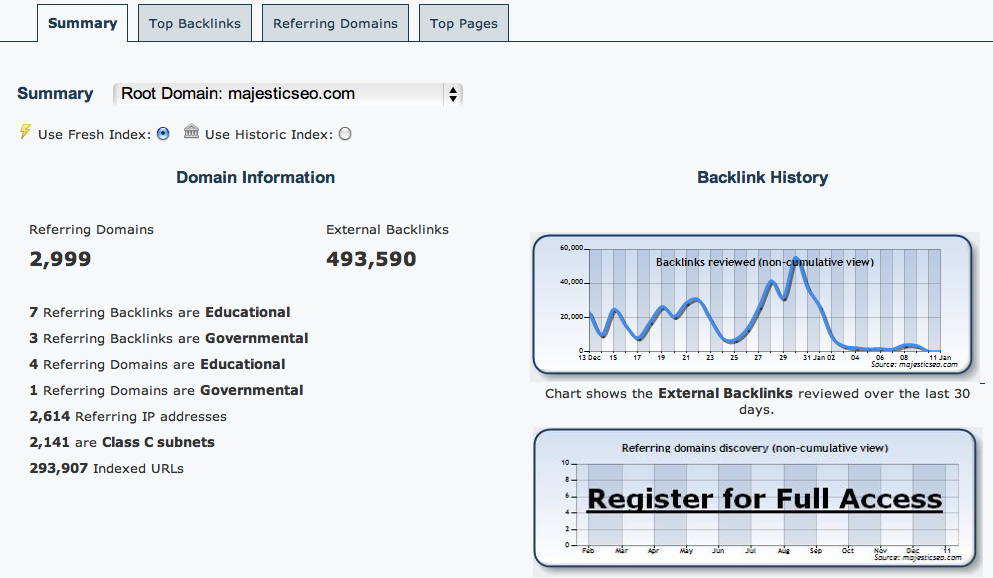Click the External Backlinks label above 493,590
The image size is (993, 578).
pyautogui.click(x=387, y=229)
